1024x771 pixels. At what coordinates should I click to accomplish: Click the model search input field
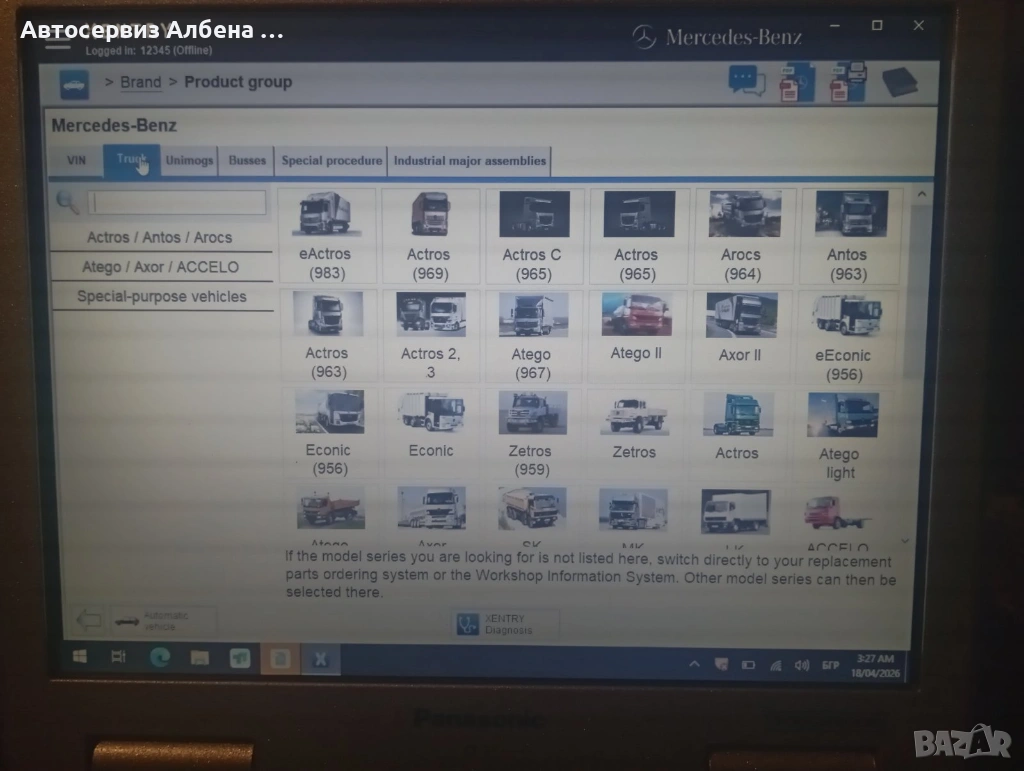coord(177,203)
